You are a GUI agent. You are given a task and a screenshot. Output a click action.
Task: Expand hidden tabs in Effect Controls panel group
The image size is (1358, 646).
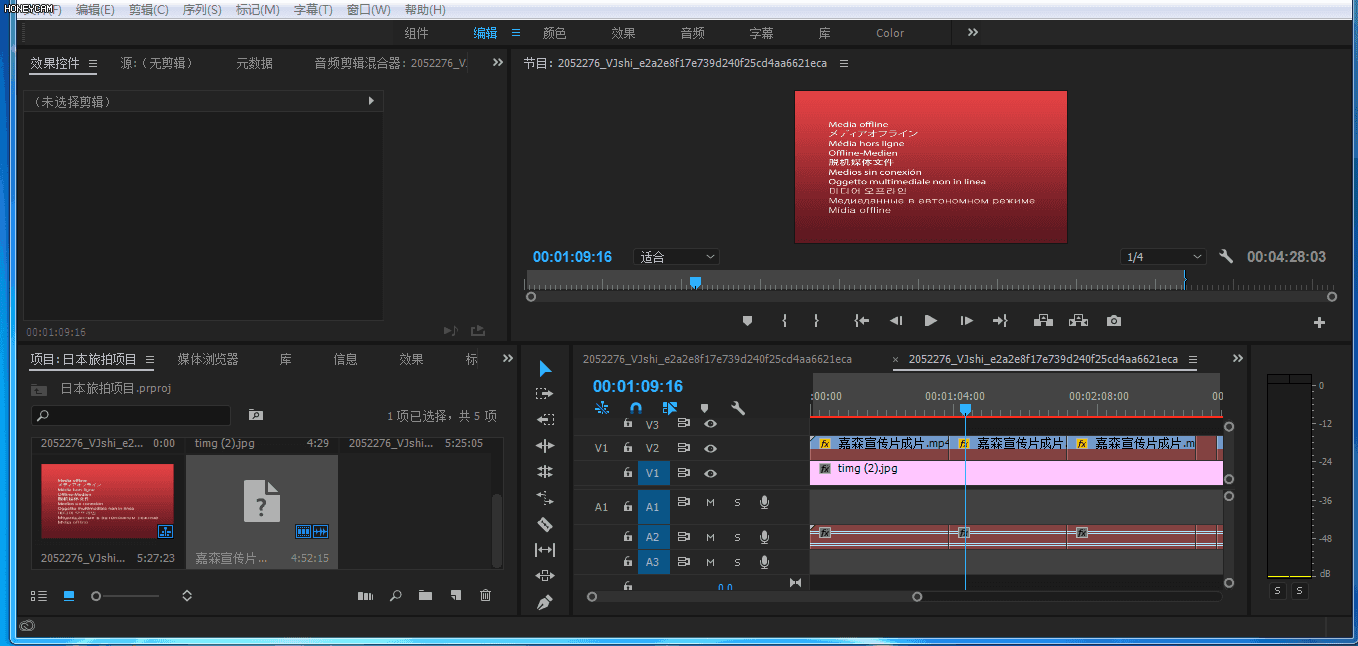click(x=498, y=63)
